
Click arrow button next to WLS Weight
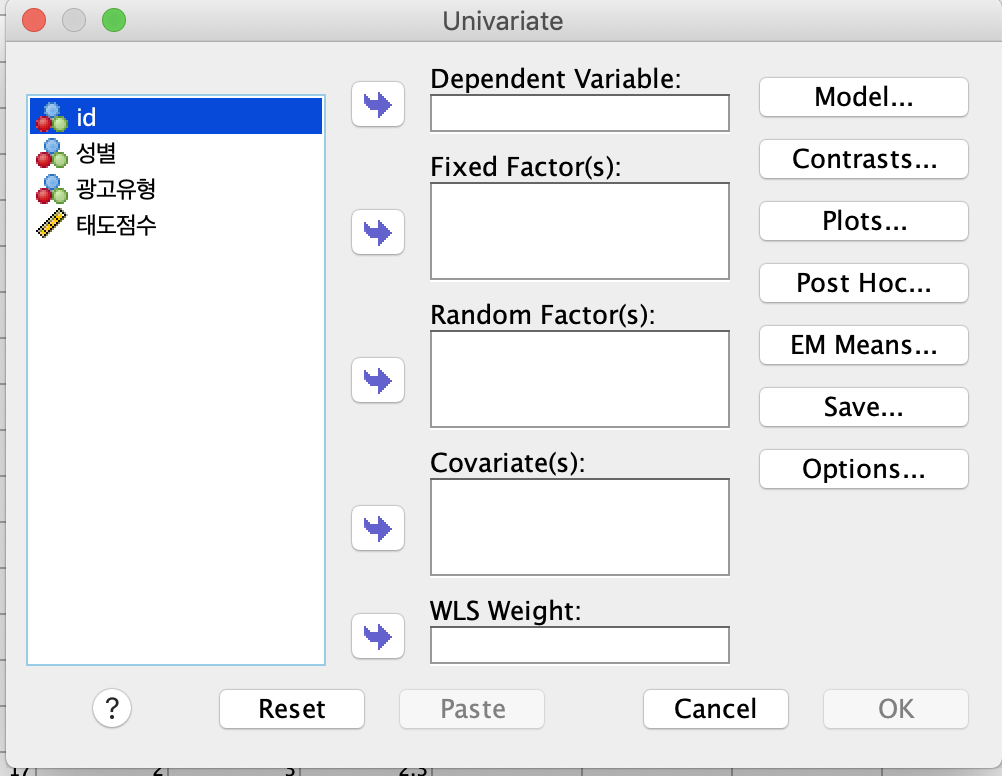point(378,635)
